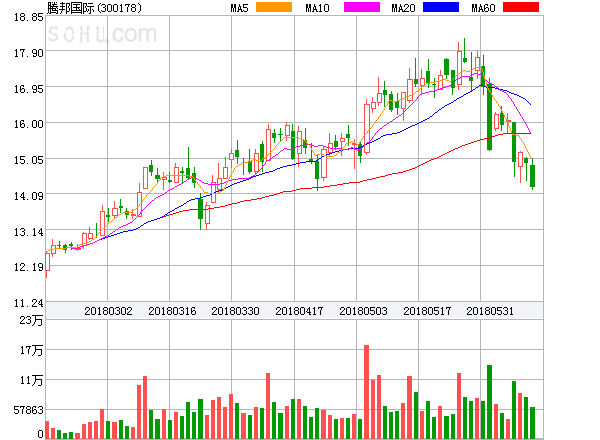Click the 16.95 price axis label
This screenshot has width=600, height=440.
point(29,89)
